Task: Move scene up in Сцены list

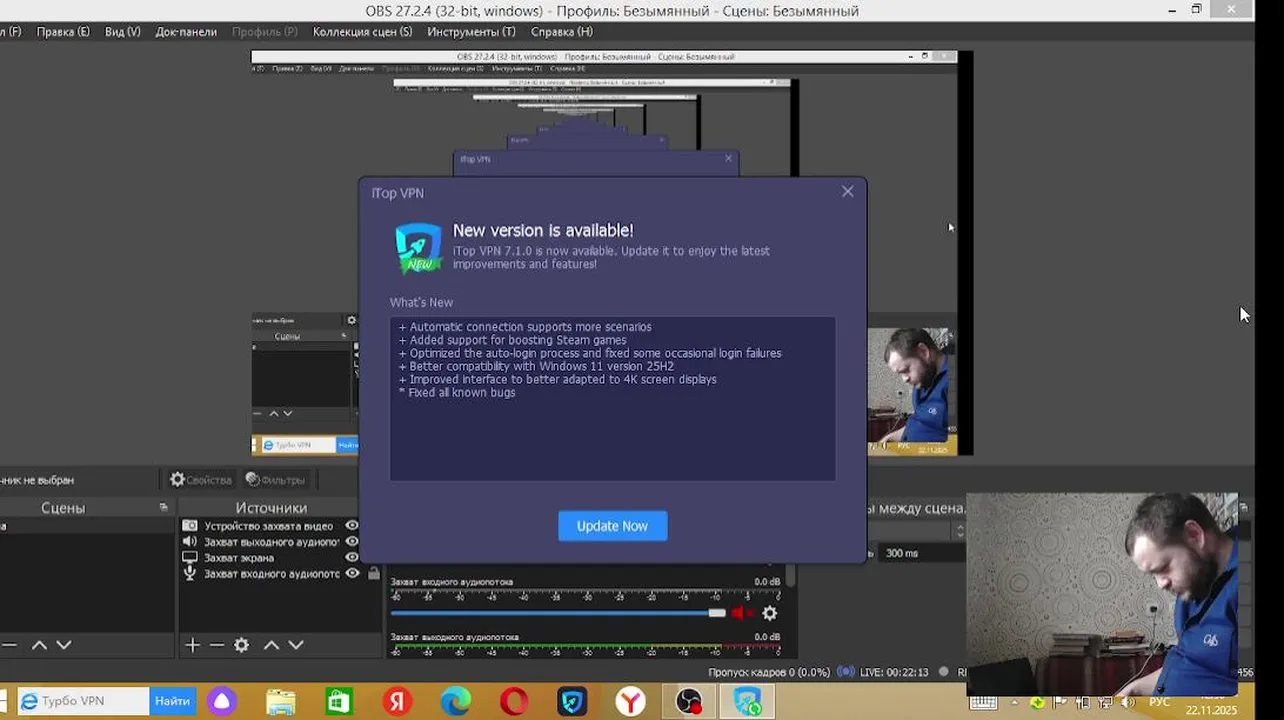Action: (x=39, y=646)
